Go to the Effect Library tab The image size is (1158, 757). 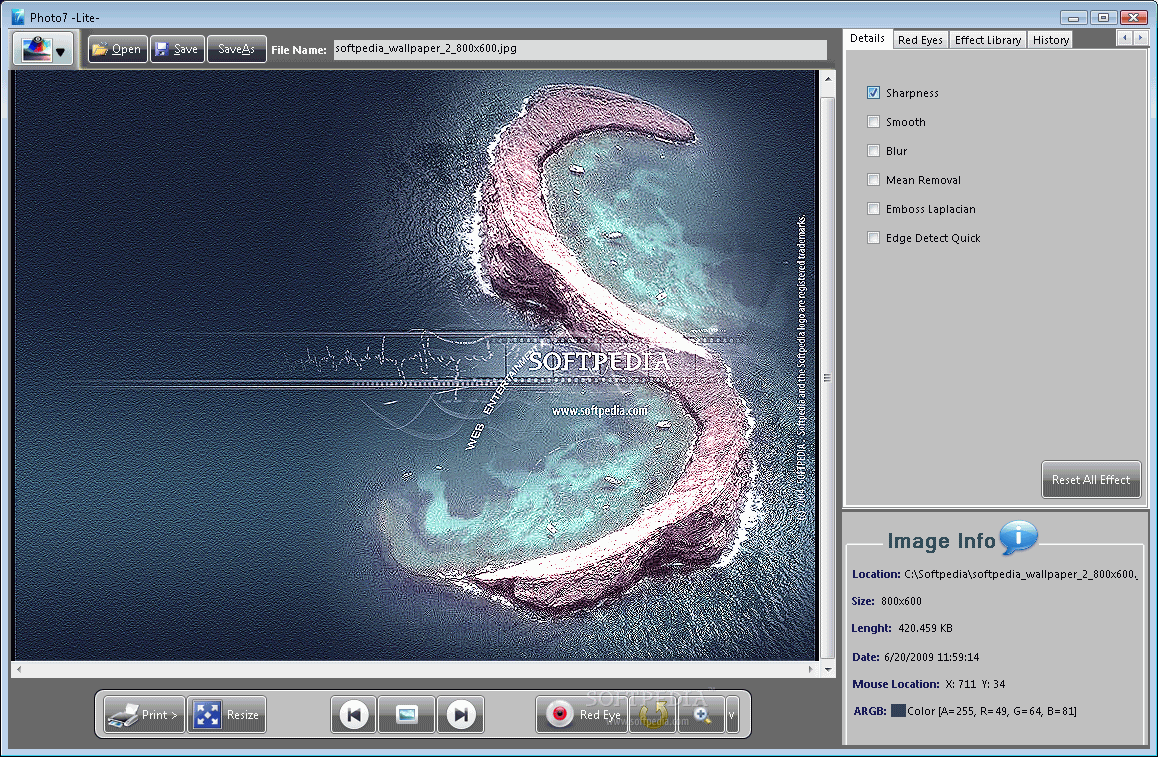987,40
